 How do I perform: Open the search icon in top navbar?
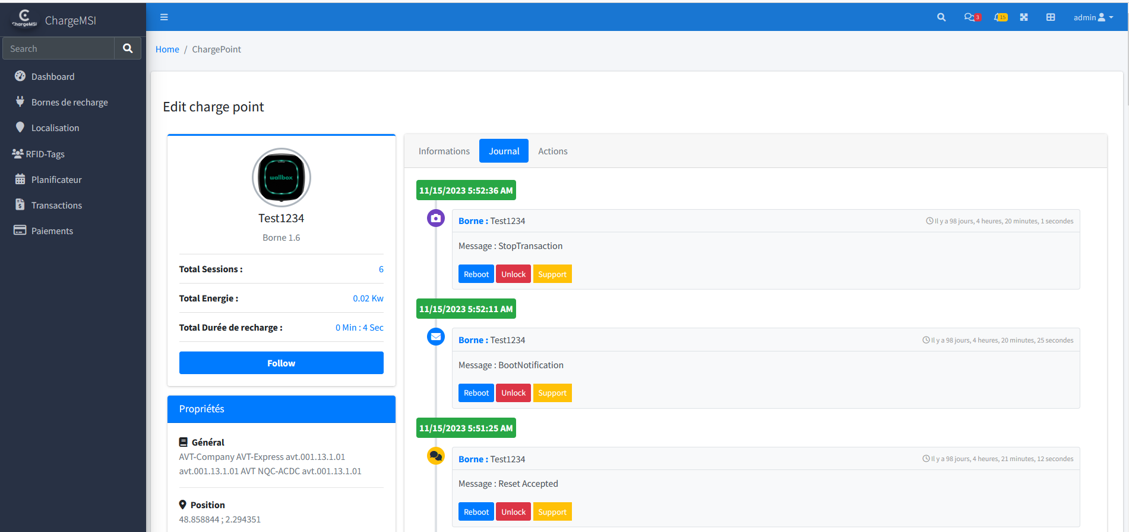(x=941, y=17)
